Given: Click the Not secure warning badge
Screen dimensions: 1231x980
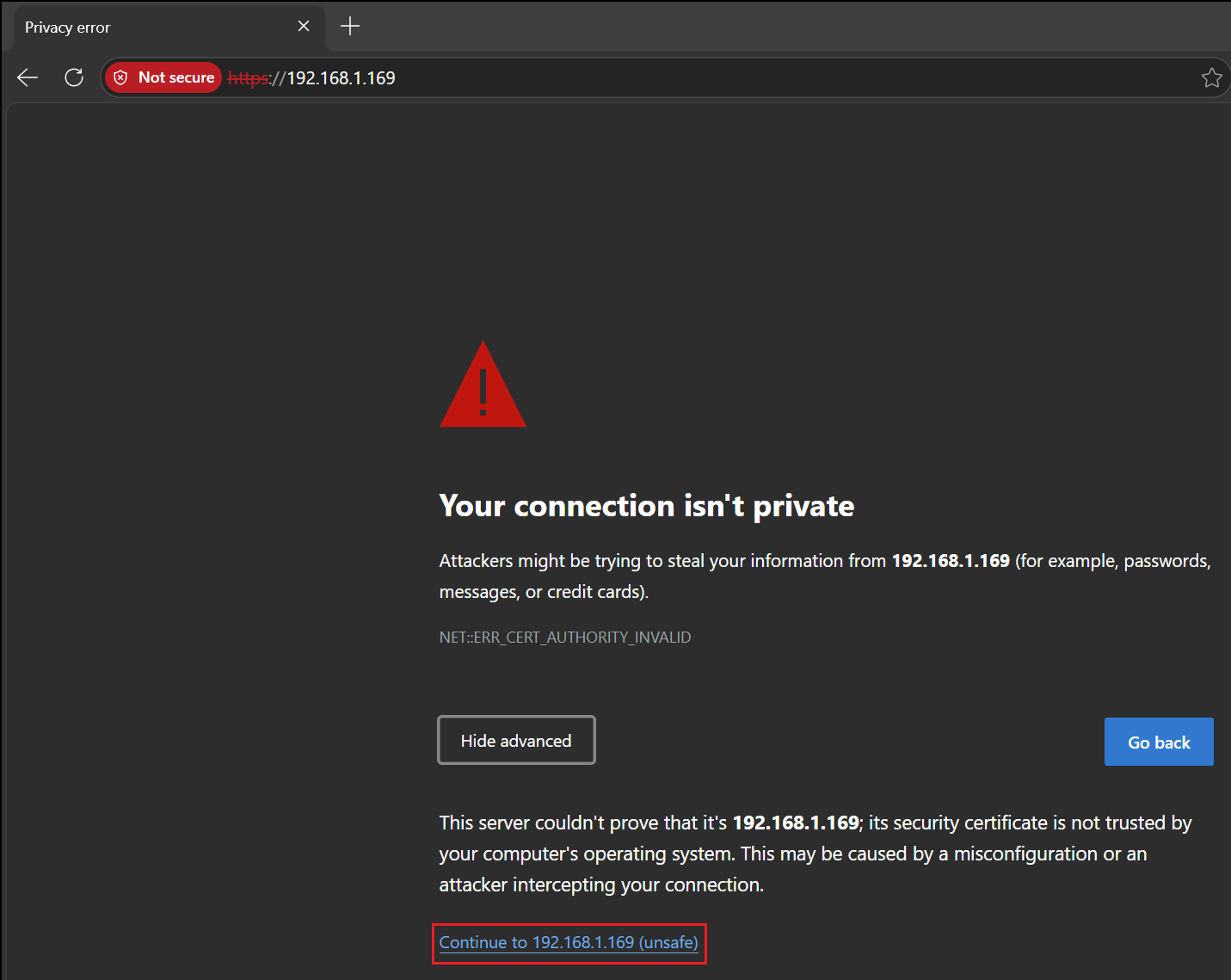Looking at the screenshot, I should point(163,77).
